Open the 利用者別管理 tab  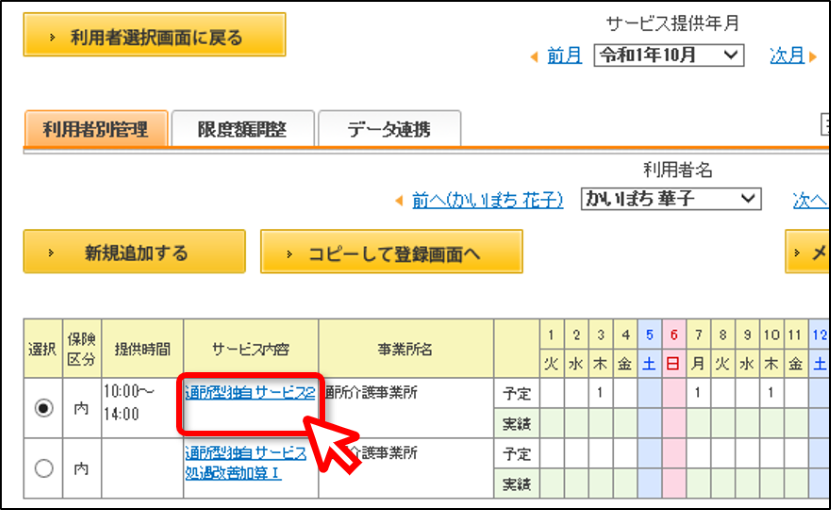pos(96,128)
